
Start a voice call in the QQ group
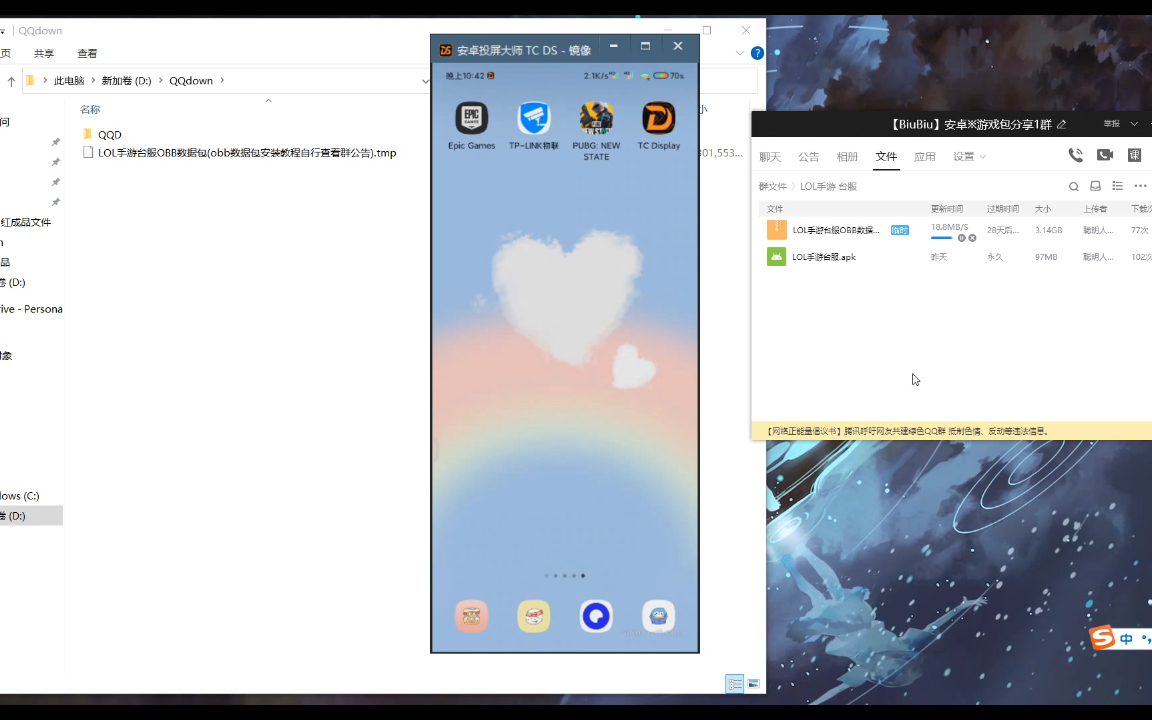(x=1076, y=155)
